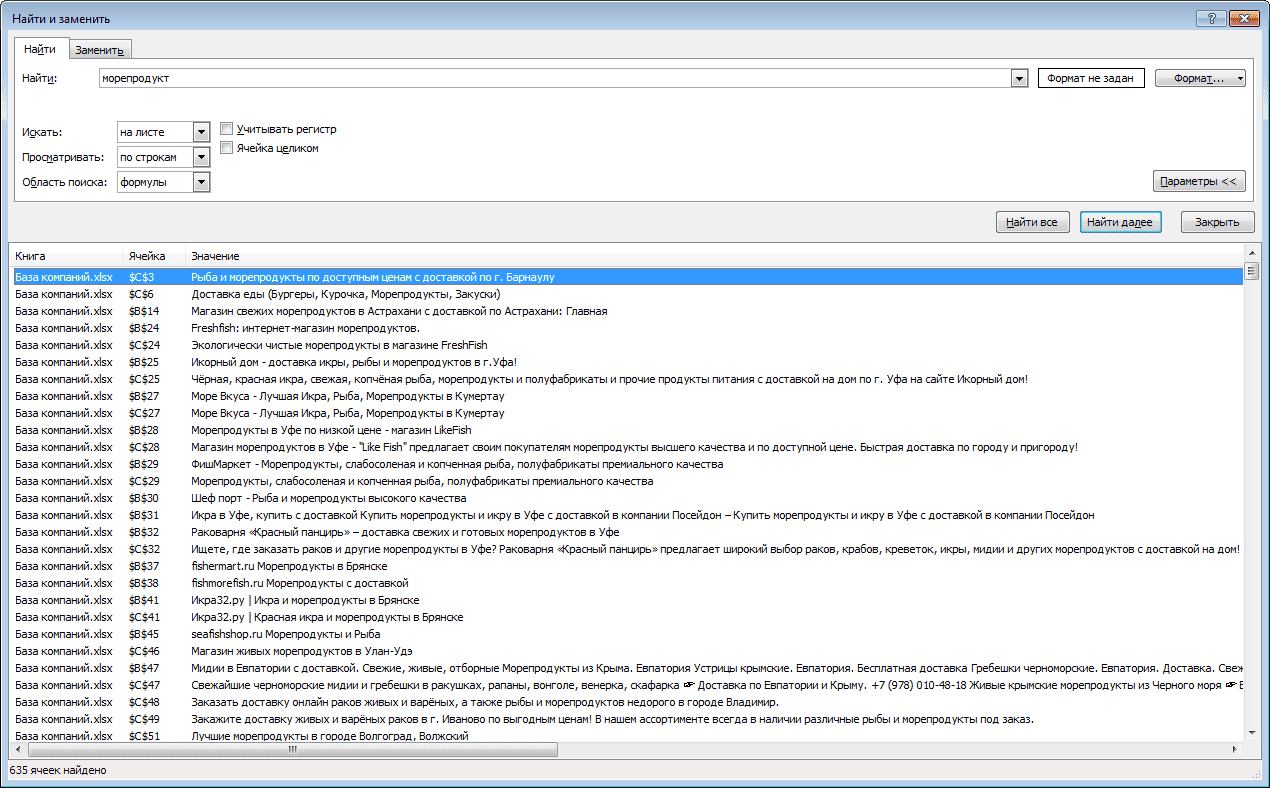Select result row for cell $C$49
This screenshot has height=788, width=1270.
tap(627, 719)
